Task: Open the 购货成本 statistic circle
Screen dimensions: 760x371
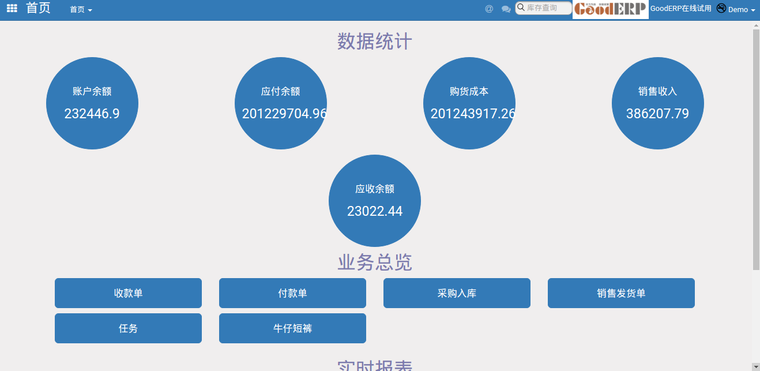Action: (x=469, y=103)
